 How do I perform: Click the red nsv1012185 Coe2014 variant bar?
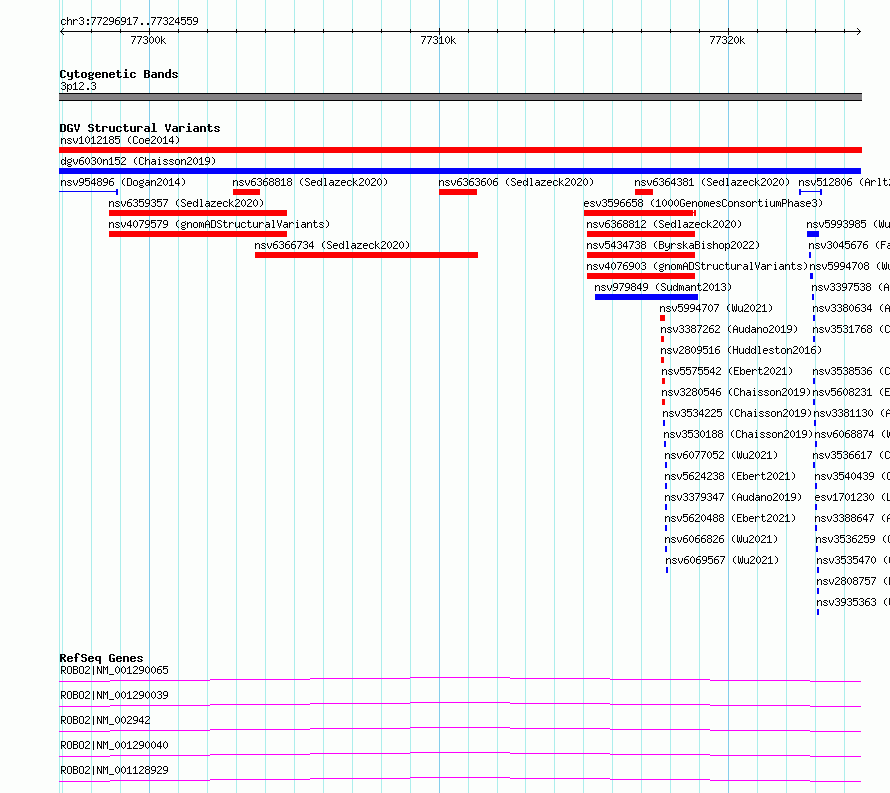point(460,150)
